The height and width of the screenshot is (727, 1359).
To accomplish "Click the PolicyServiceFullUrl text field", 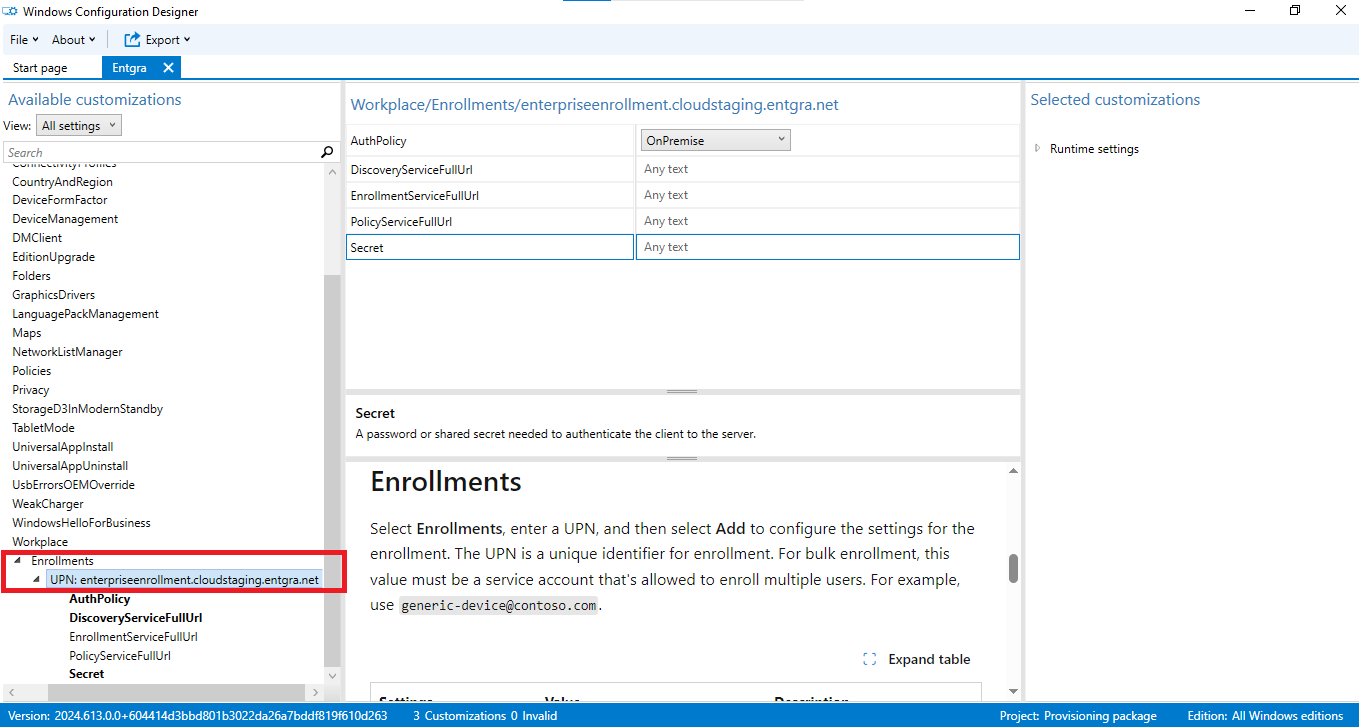I will coord(828,221).
